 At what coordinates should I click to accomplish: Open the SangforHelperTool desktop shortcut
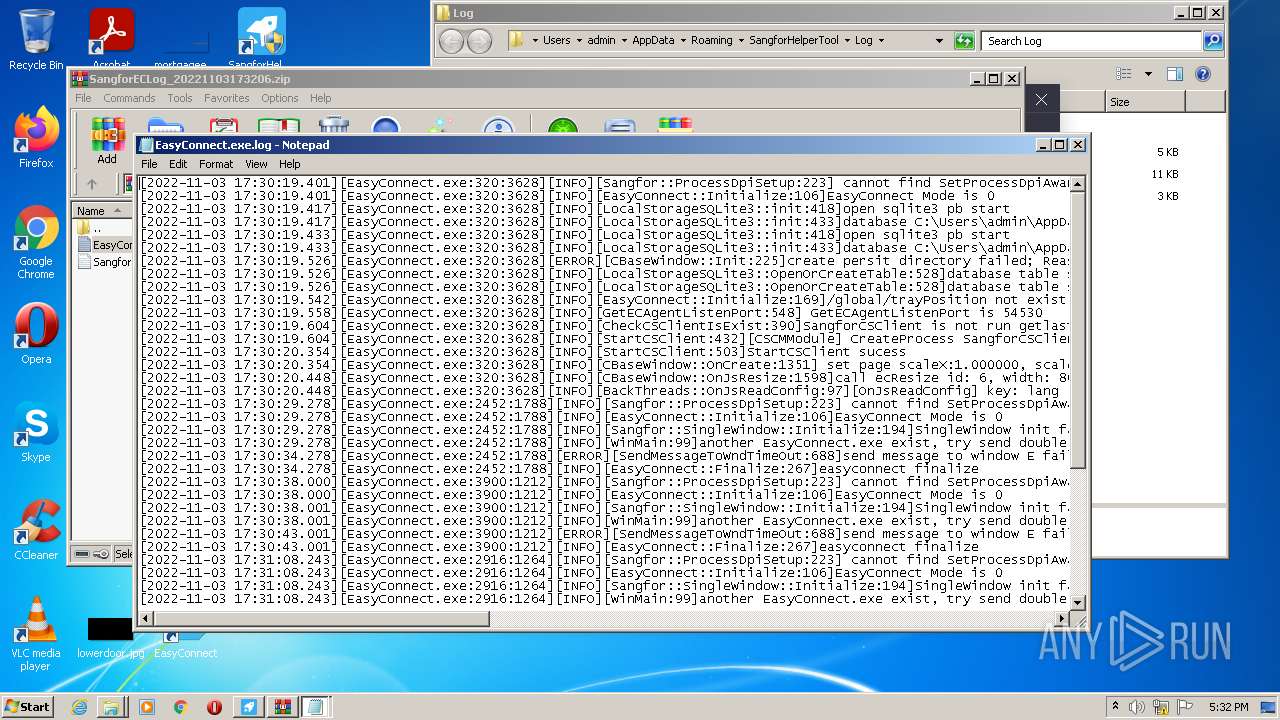tap(261, 39)
